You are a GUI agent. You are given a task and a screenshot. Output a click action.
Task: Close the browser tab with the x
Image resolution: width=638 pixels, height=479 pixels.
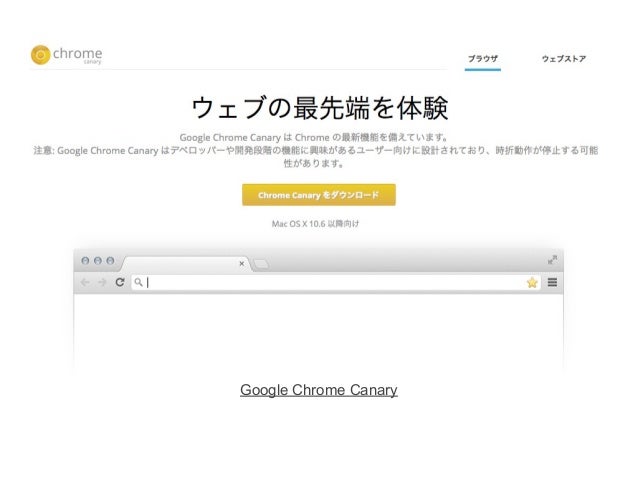pos(242,264)
